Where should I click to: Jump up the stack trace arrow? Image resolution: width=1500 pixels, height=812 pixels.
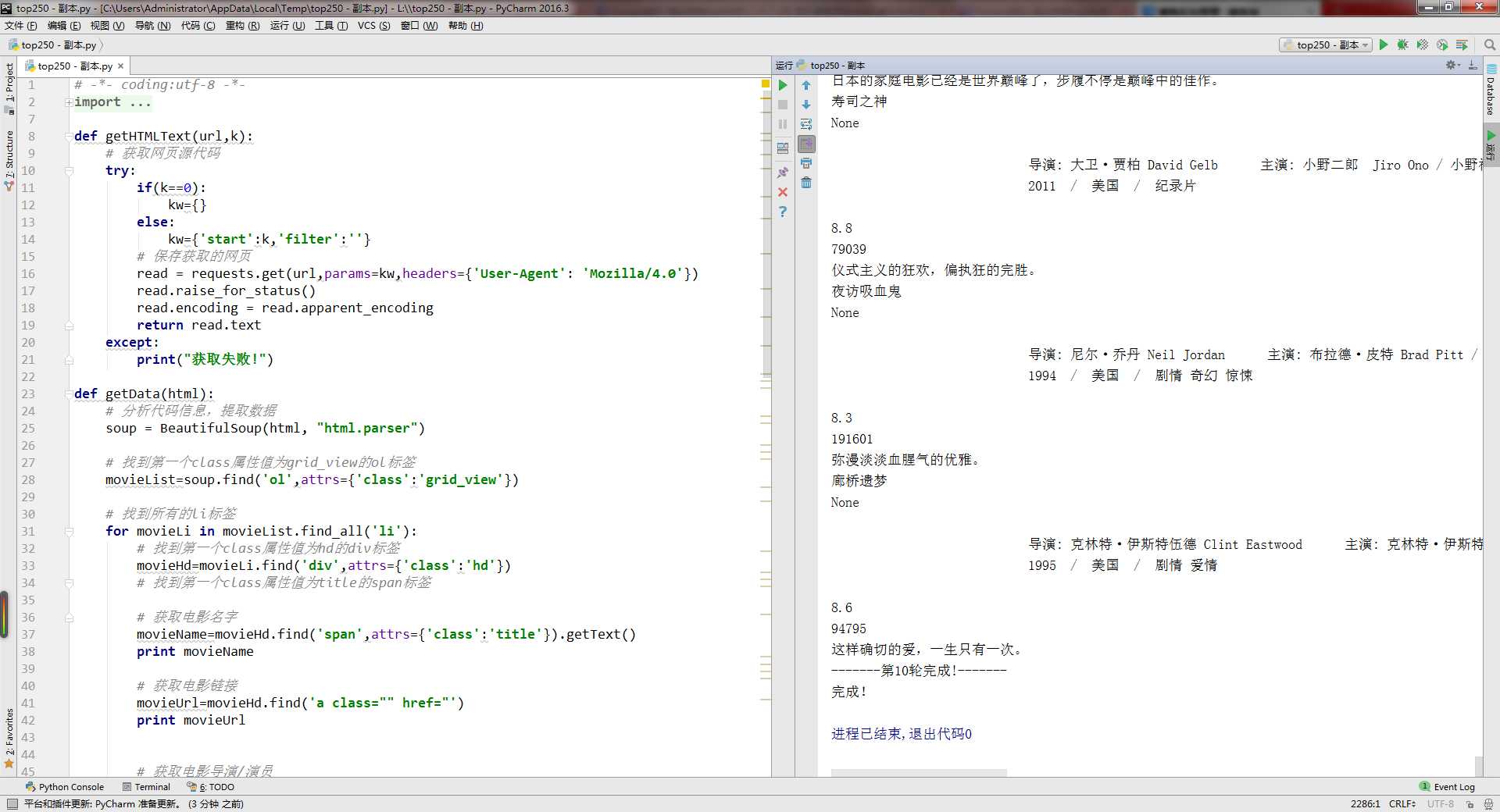coord(806,85)
